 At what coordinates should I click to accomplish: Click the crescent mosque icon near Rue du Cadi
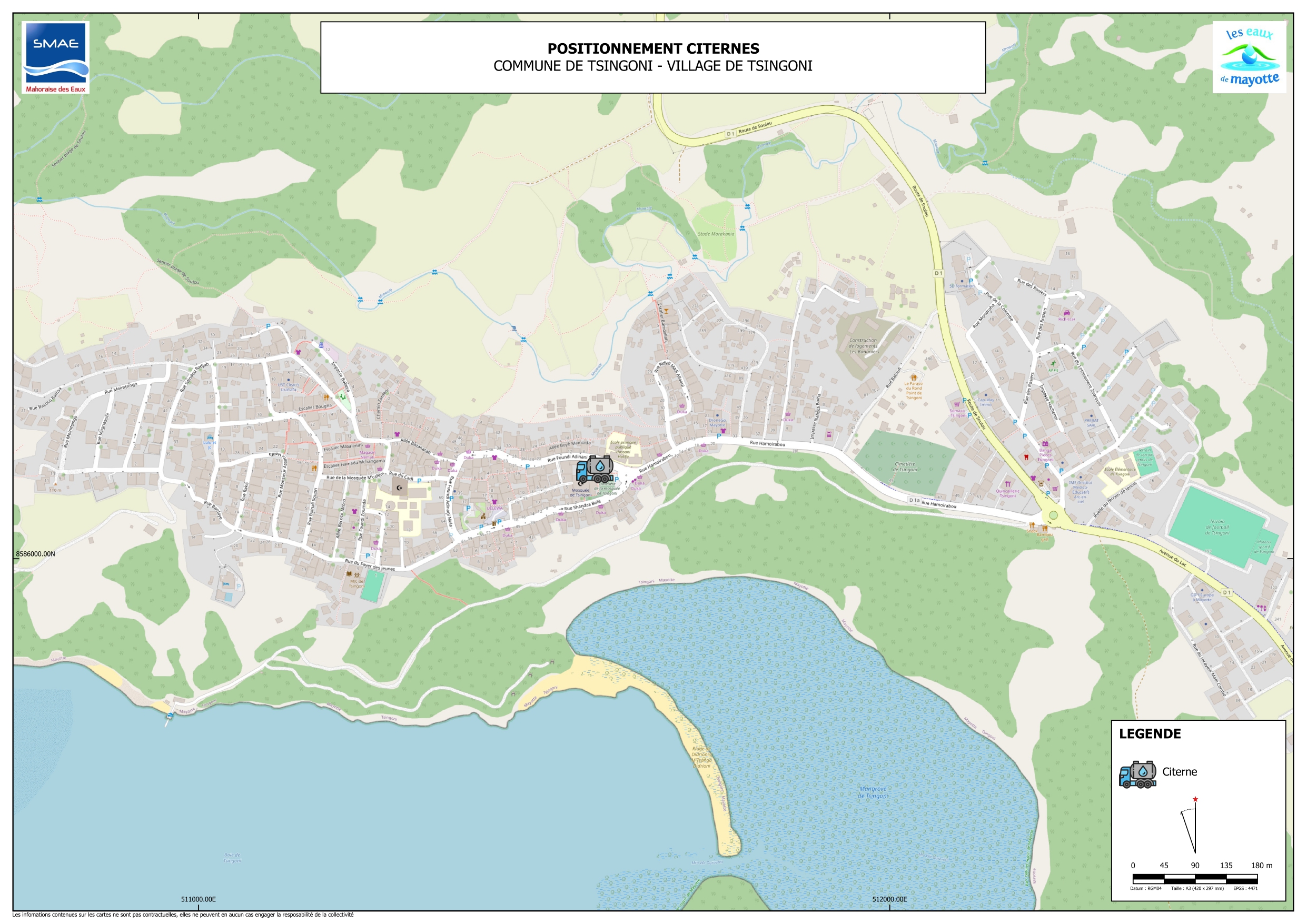point(399,488)
